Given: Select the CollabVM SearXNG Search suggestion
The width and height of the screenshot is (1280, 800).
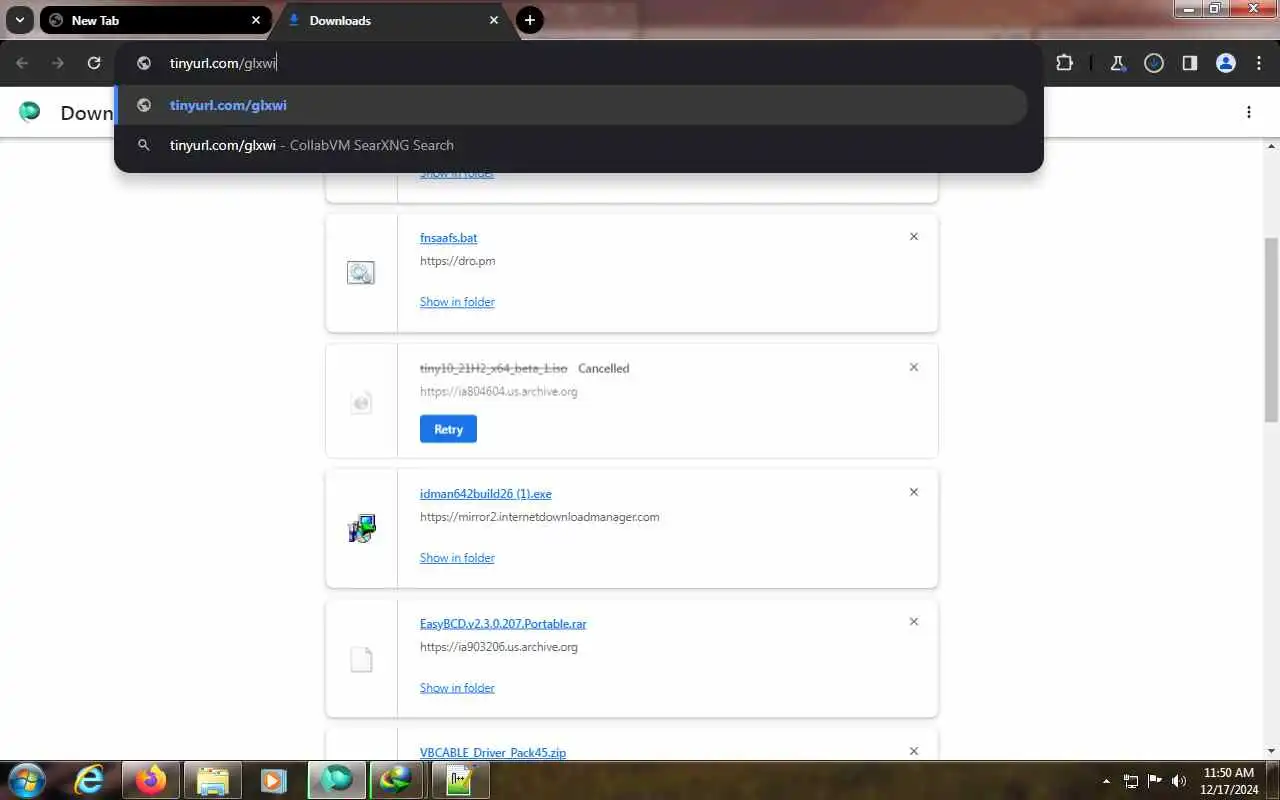Looking at the screenshot, I should [571, 145].
